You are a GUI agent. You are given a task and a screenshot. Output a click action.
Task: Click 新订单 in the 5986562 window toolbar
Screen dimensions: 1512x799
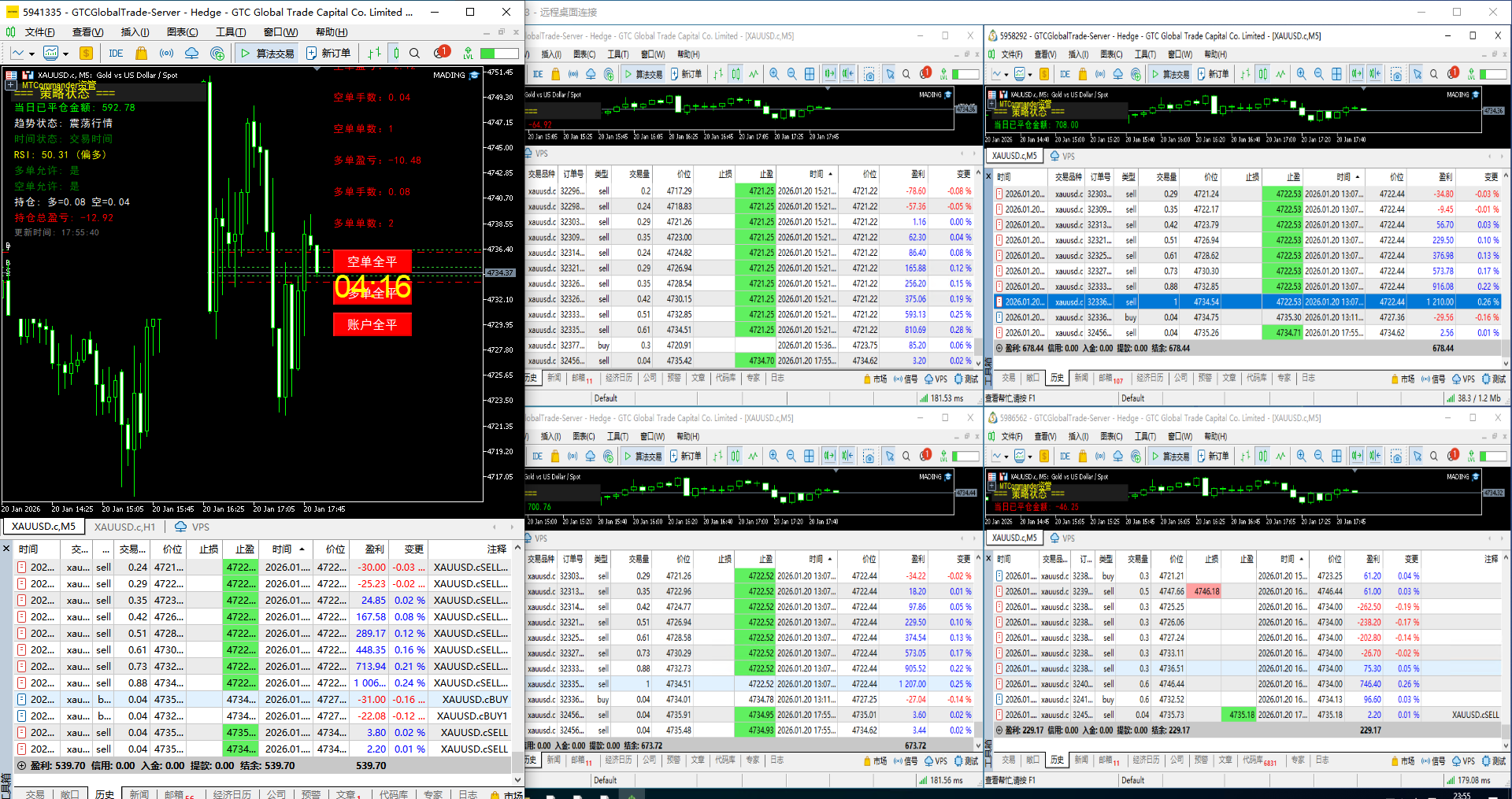tap(1213, 456)
